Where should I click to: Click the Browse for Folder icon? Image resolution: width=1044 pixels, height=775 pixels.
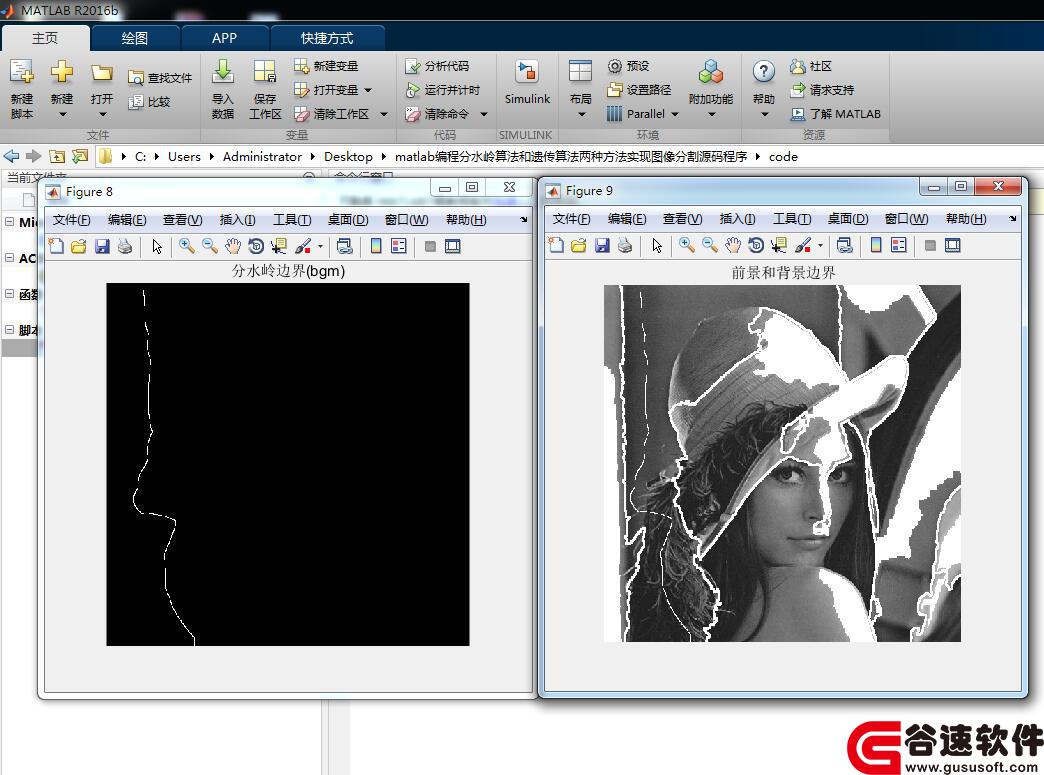(80, 156)
